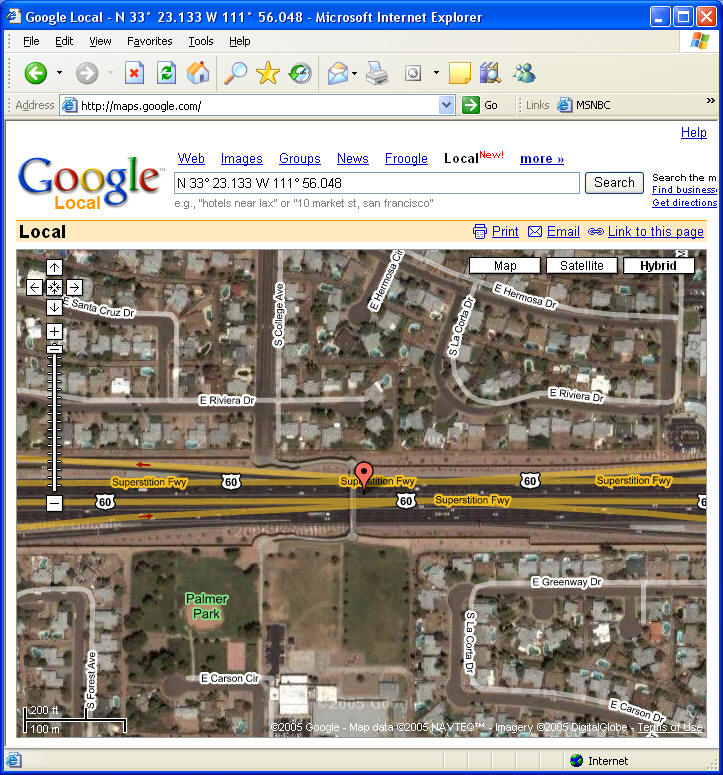Screen dimensions: 723x775
Task: Click the red location marker on map
Action: (364, 477)
